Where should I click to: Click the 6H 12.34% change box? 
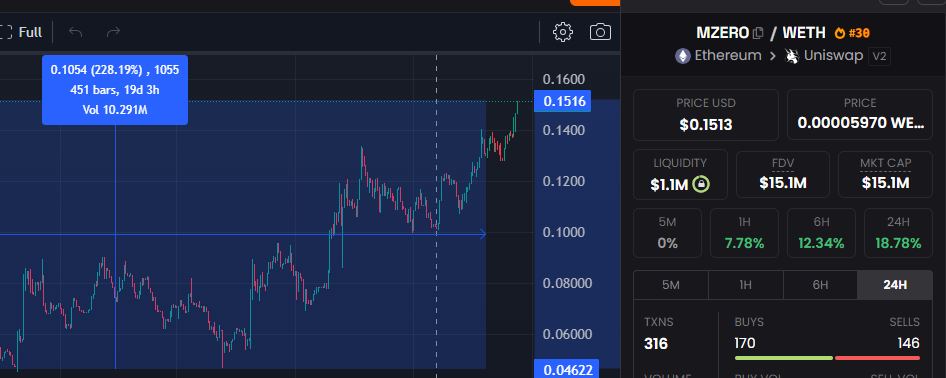click(x=821, y=233)
